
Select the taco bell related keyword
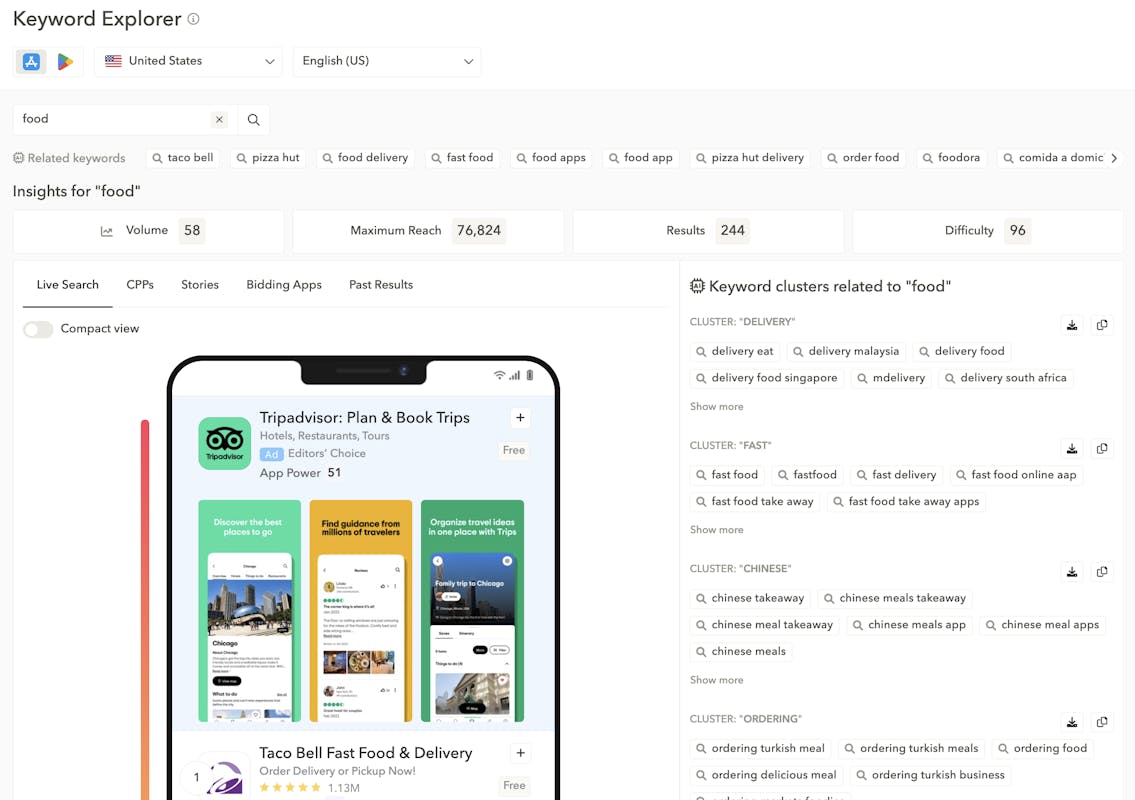[182, 158]
